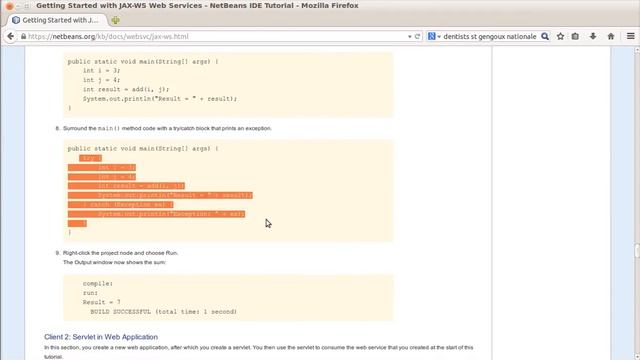Click the search box with 'dentists st gengoux nationale'
The image size is (640, 360).
point(490,36)
